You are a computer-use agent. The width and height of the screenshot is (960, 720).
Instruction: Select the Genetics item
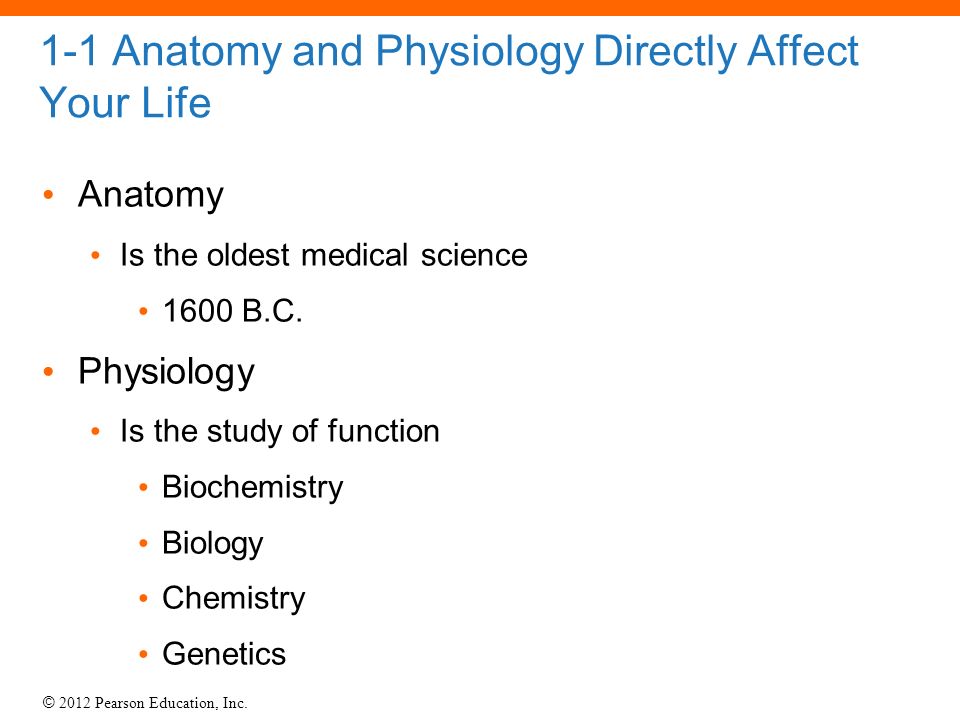tap(224, 654)
